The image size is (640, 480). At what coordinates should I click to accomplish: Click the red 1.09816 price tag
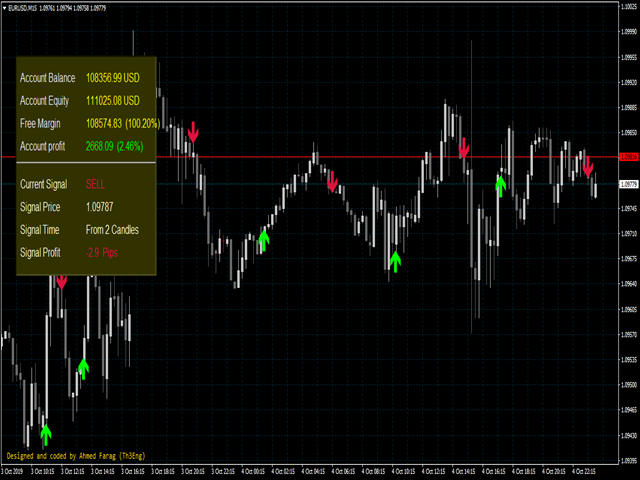(x=629, y=157)
